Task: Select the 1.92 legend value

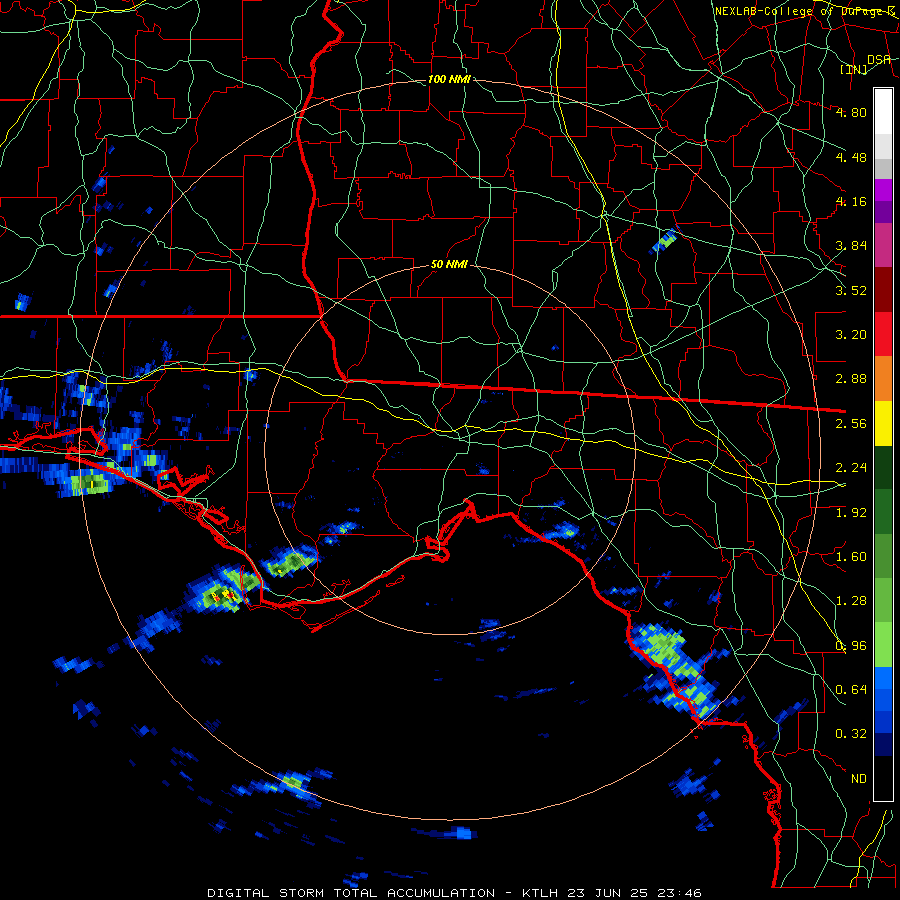Action: click(851, 513)
